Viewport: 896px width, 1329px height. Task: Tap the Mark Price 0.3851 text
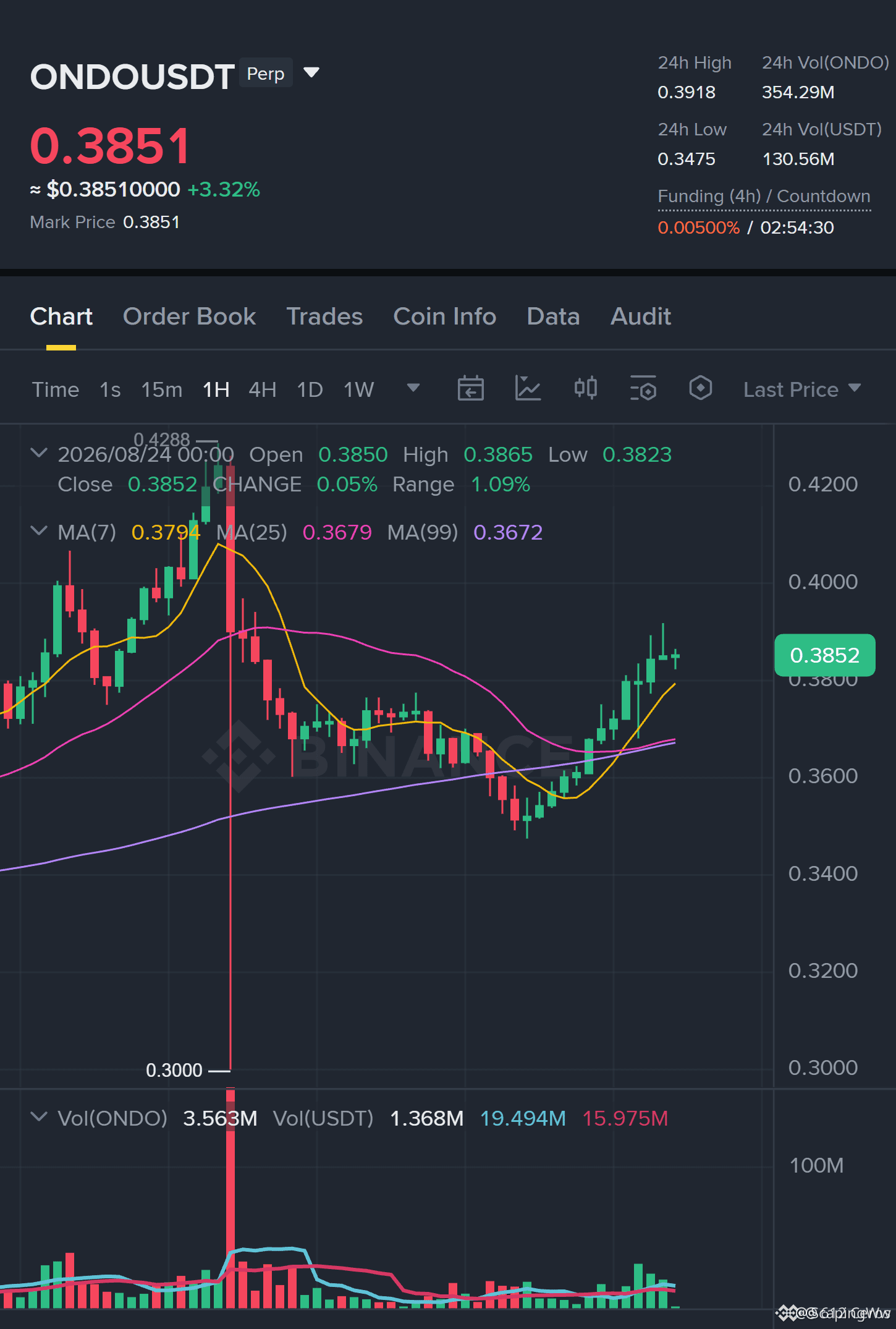tap(105, 222)
